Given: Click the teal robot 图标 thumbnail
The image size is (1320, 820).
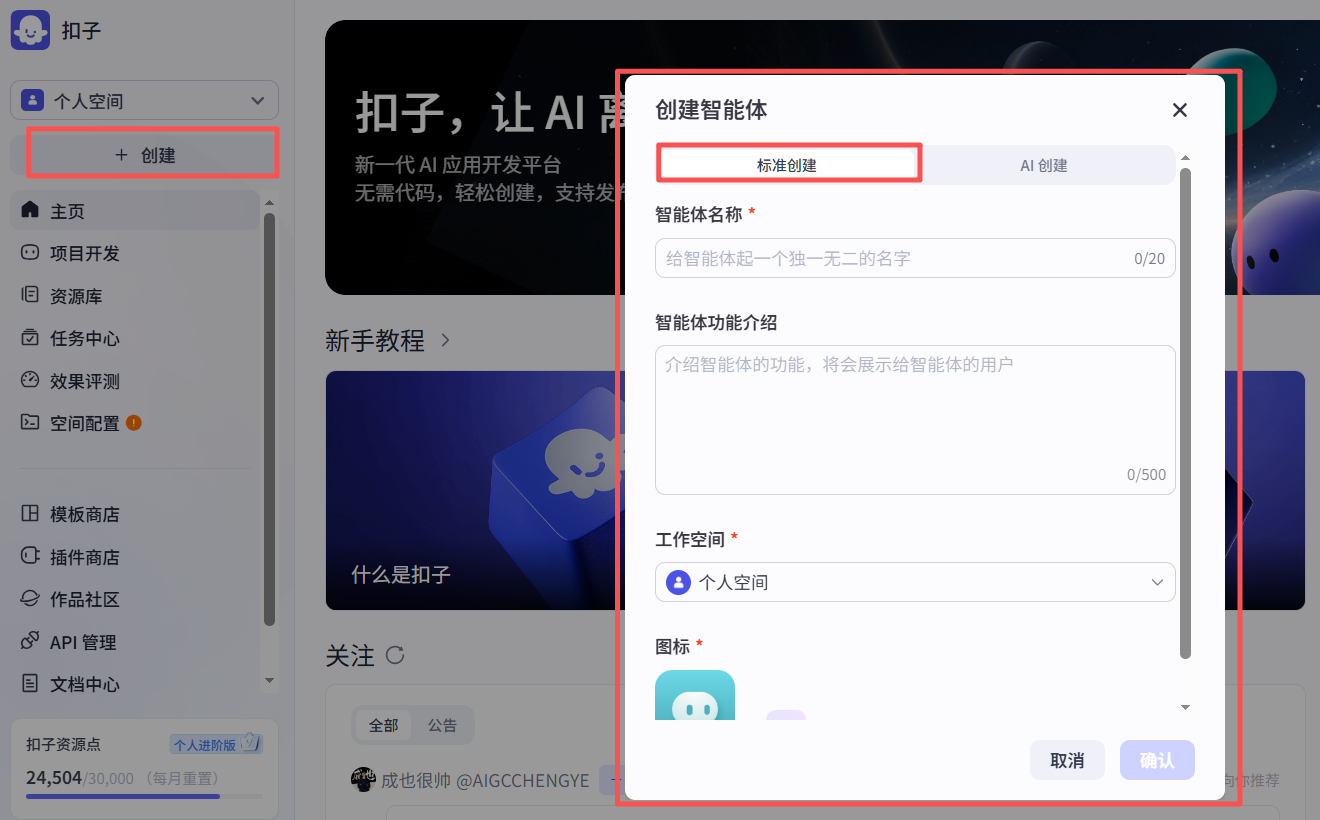Looking at the screenshot, I should click(695, 695).
